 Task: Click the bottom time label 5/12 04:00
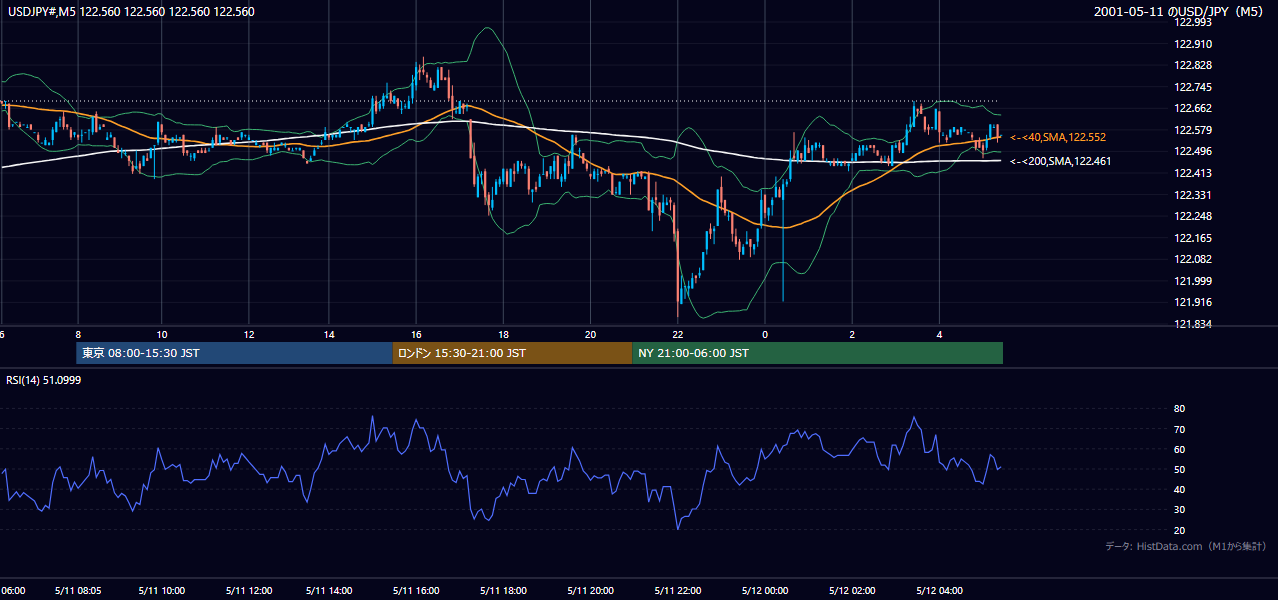point(939,591)
